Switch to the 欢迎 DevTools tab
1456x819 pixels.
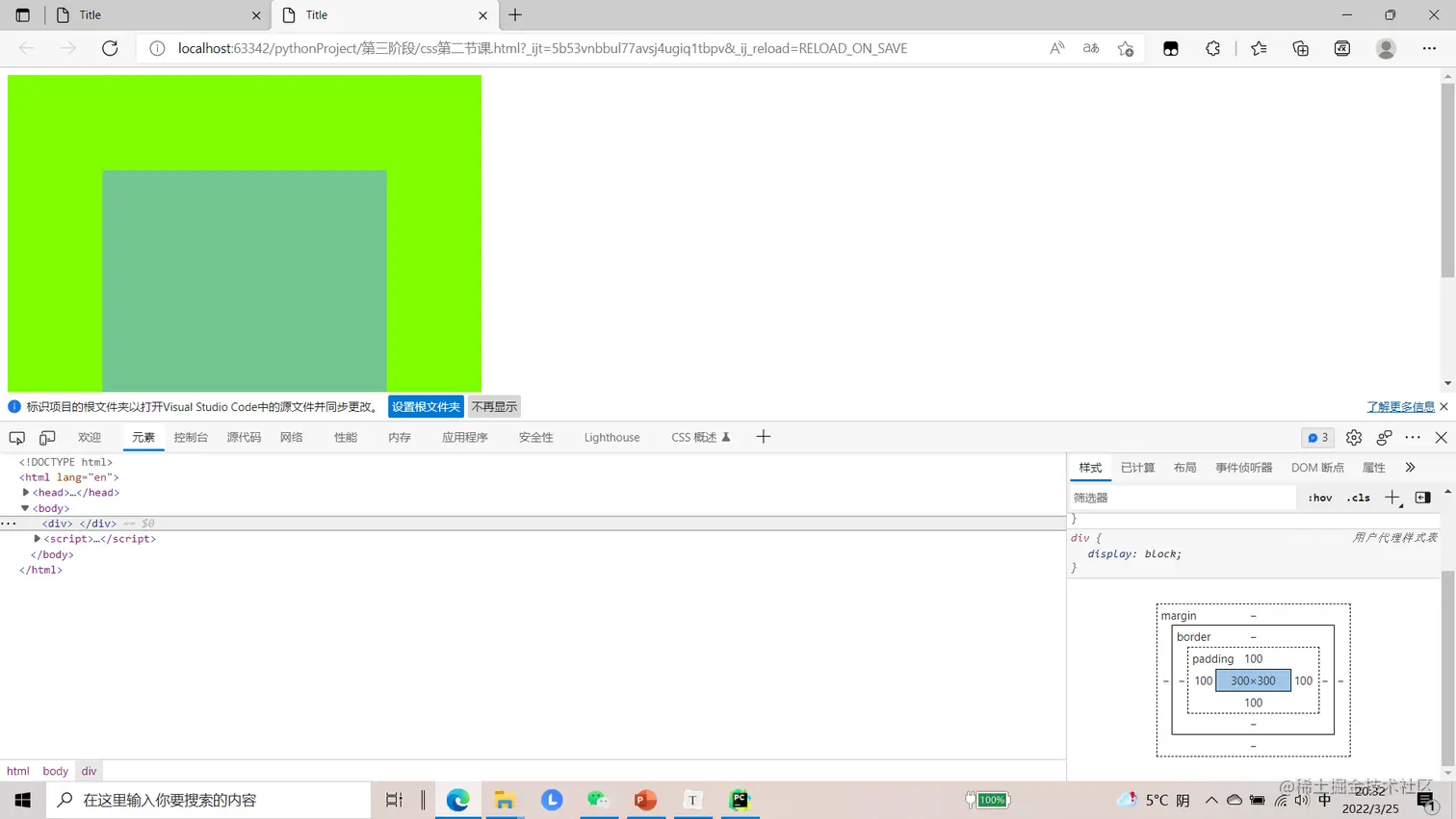90,437
